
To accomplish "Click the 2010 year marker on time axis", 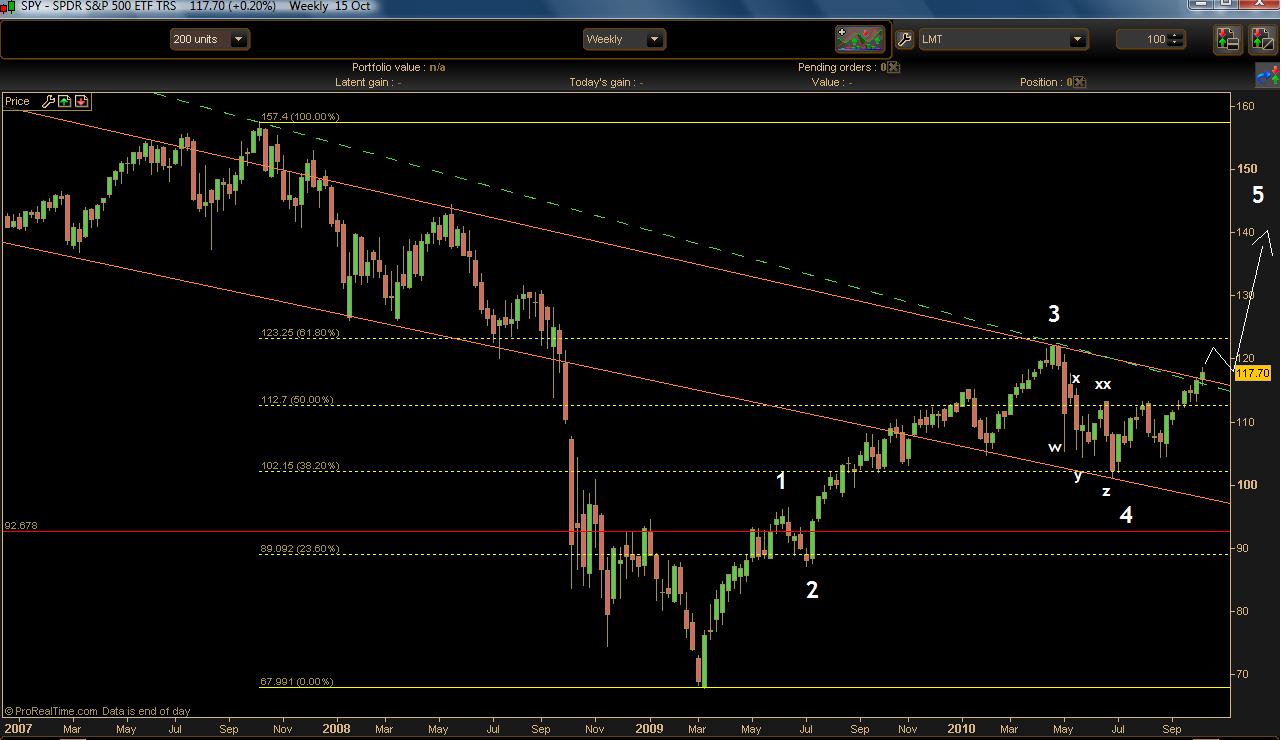I will 963,728.
